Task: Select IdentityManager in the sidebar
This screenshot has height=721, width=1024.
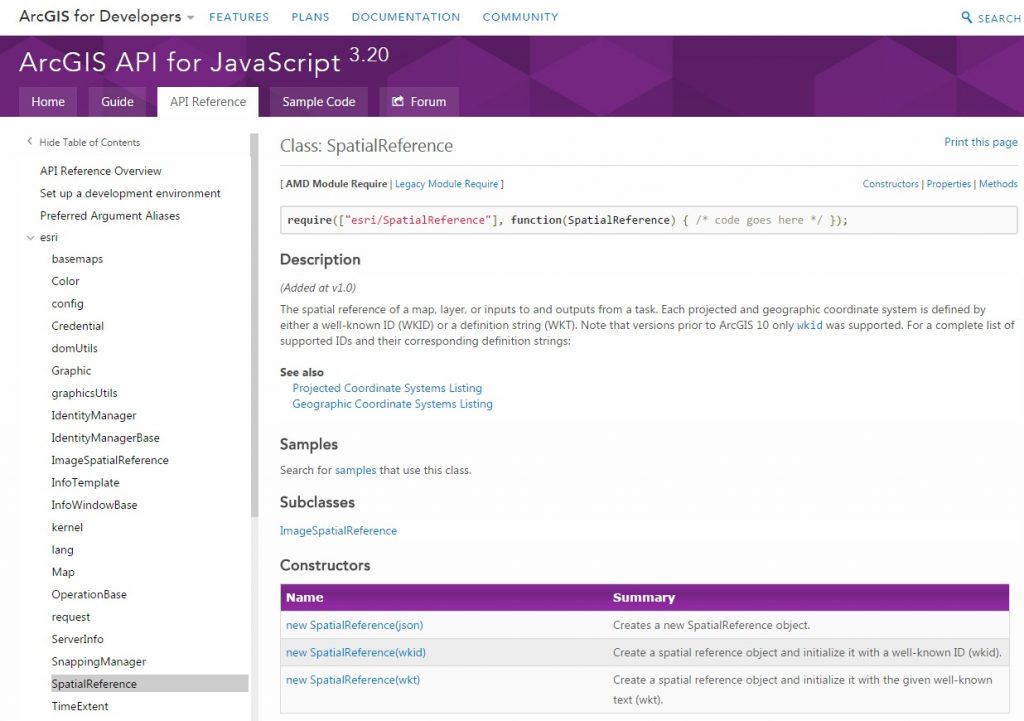Action: [x=96, y=415]
